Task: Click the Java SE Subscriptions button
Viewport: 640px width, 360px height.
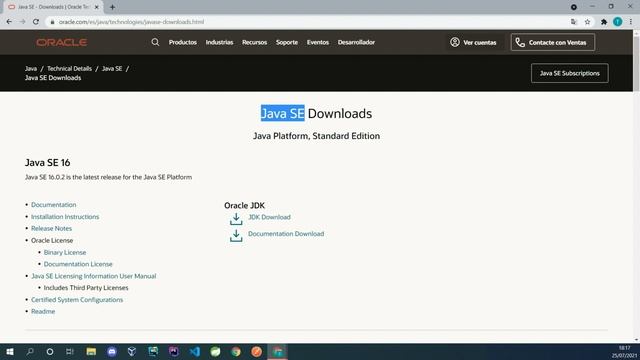Action: click(569, 73)
